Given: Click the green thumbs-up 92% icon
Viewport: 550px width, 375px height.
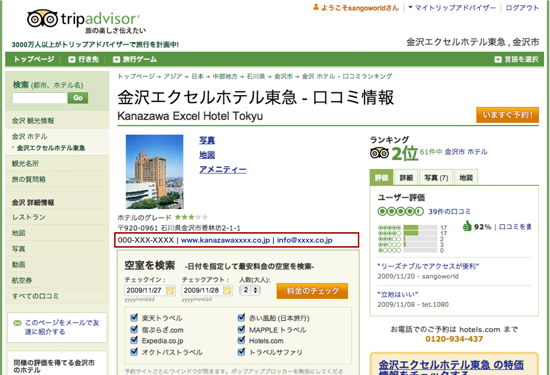Looking at the screenshot, I should pyautogui.click(x=467, y=226).
